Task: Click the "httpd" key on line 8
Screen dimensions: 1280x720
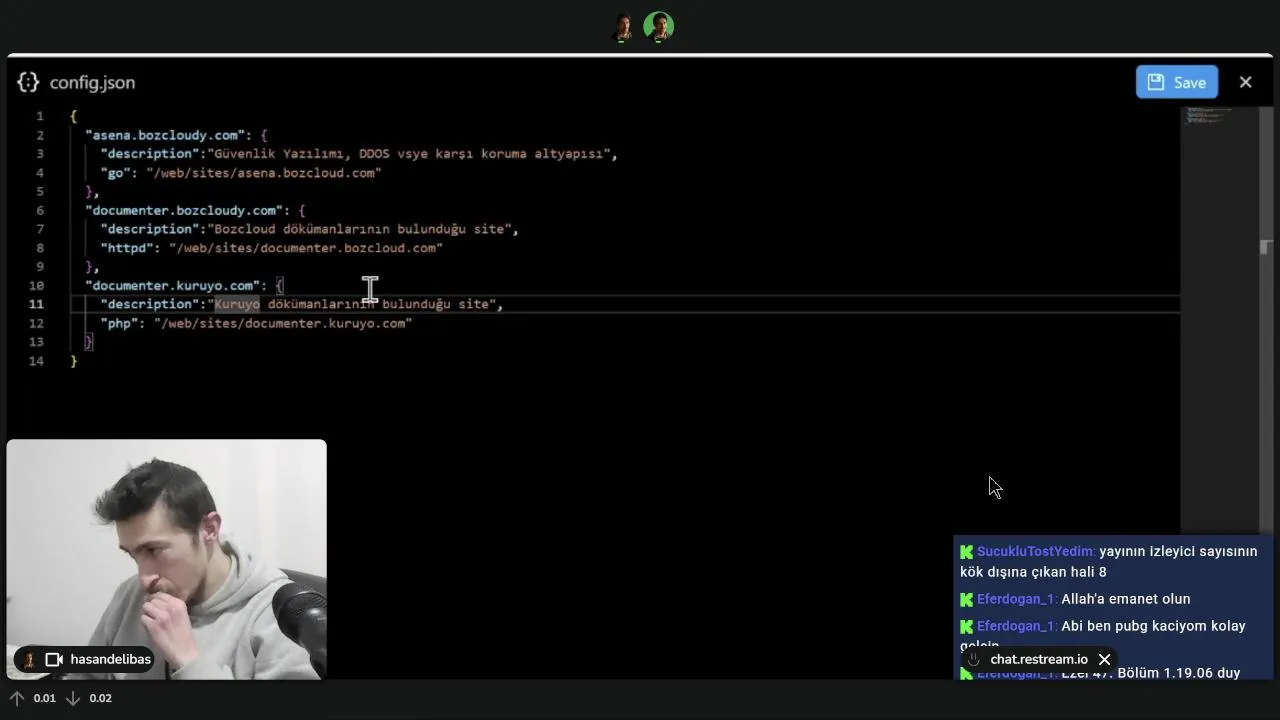Action: pos(127,248)
